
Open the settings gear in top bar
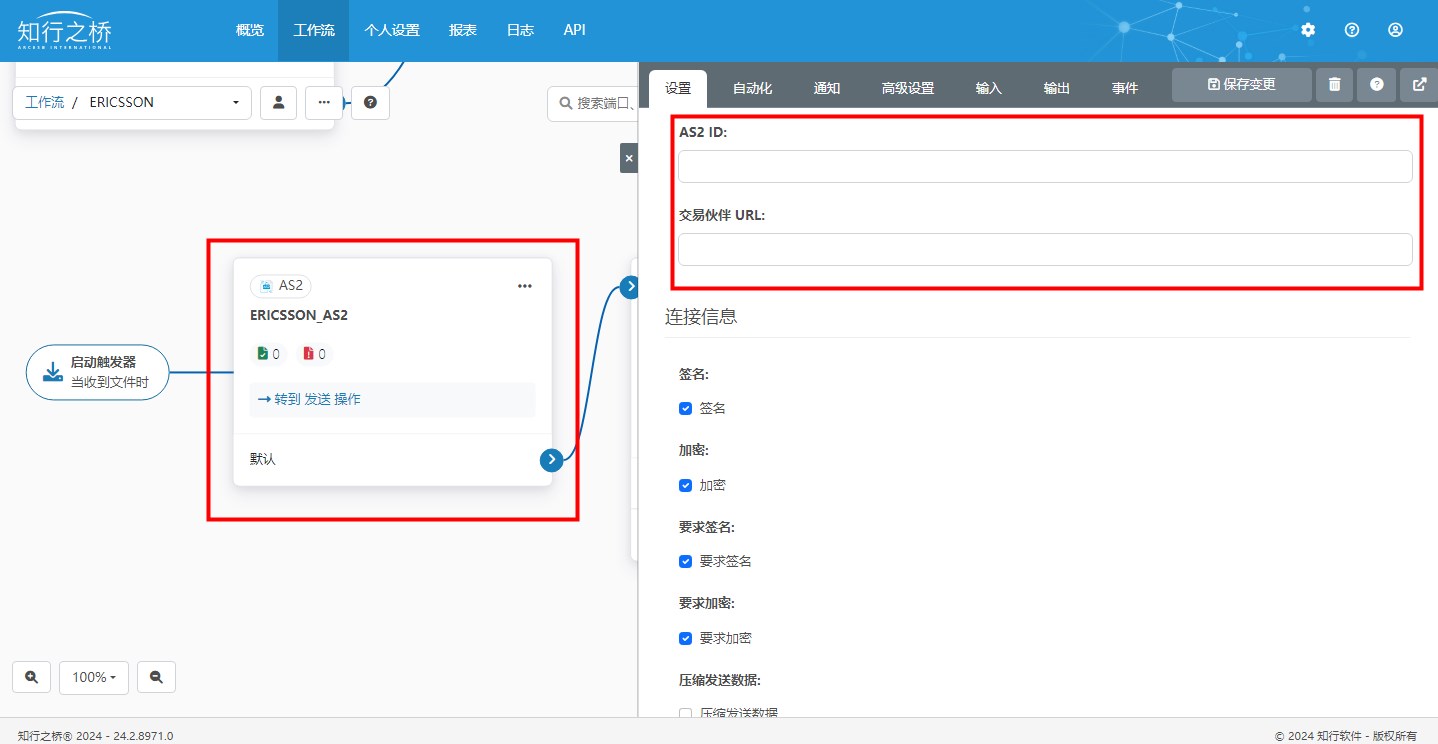pyautogui.click(x=1308, y=30)
